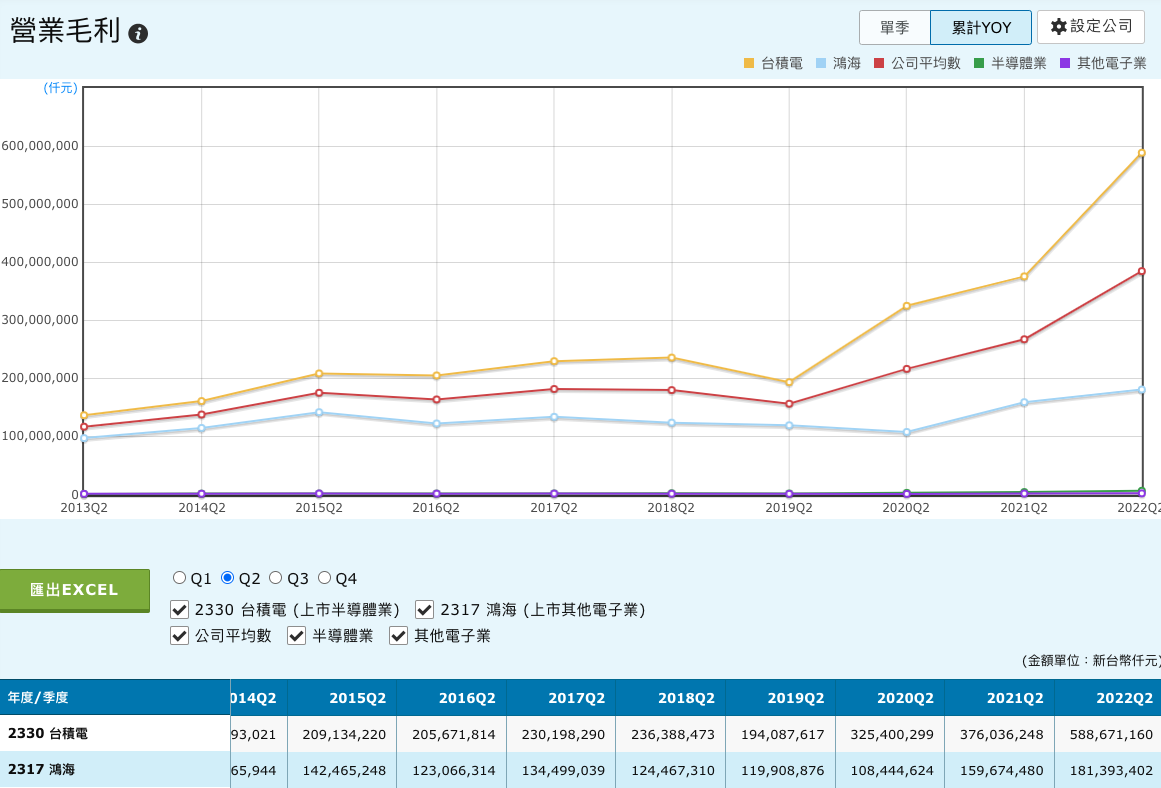Click cell value 181,393,402
The image size is (1161, 788).
(1111, 770)
